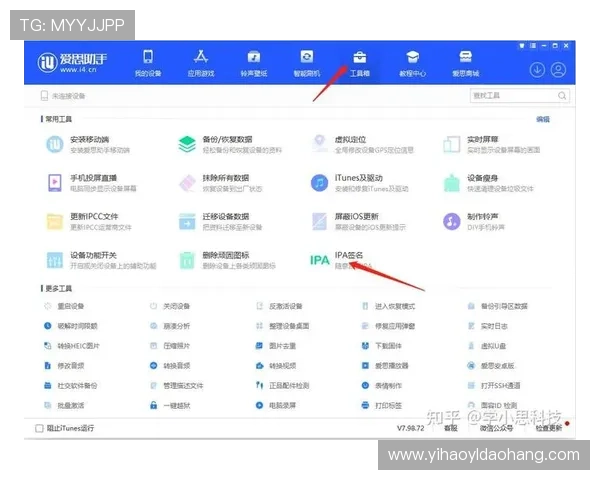Screen dimensions: 600x480
Task: Launch 爱思播放器
Action: tap(385, 366)
